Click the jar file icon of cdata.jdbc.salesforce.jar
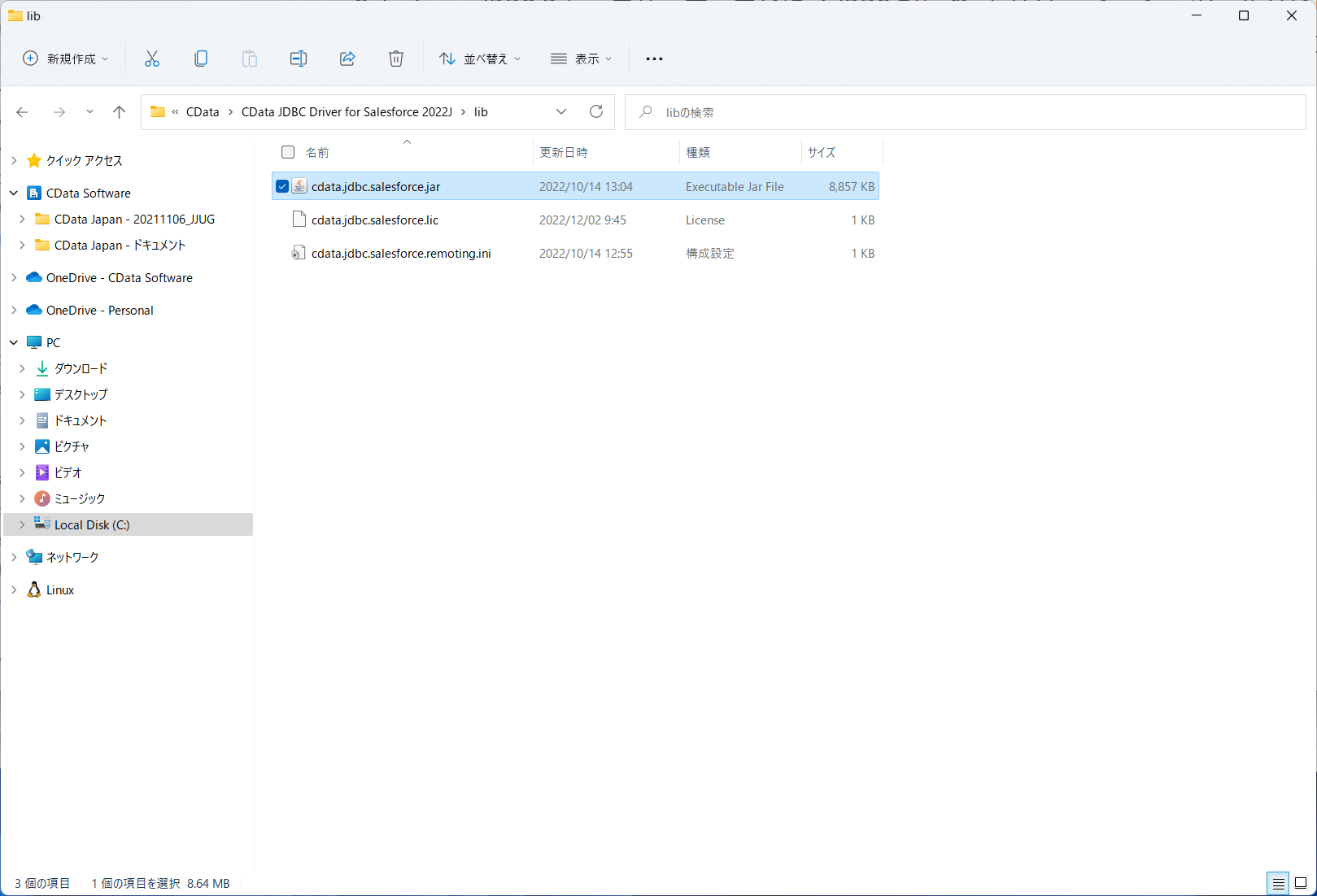This screenshot has height=896, width=1317. (x=299, y=186)
